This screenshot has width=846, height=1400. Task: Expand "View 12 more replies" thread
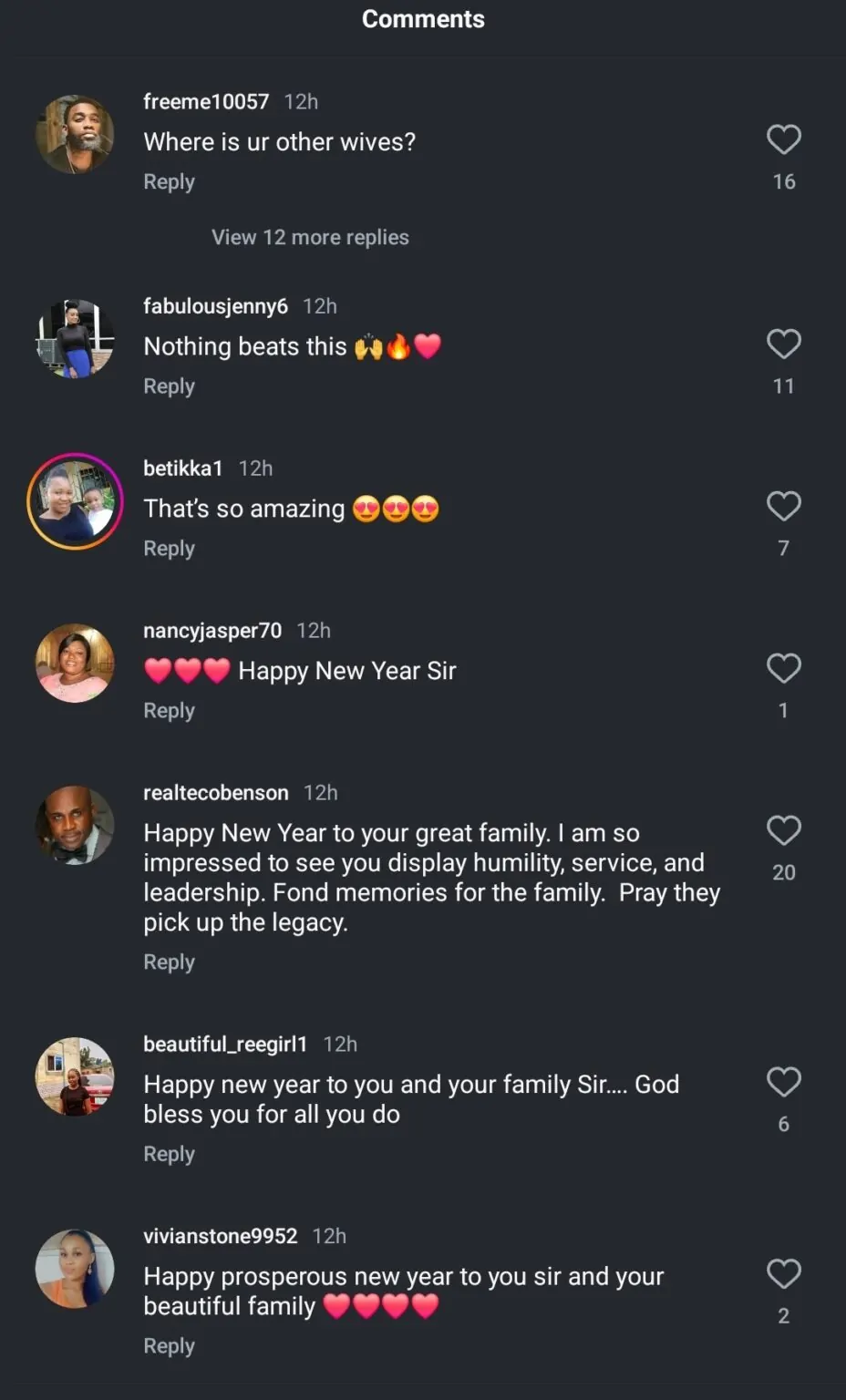310,237
